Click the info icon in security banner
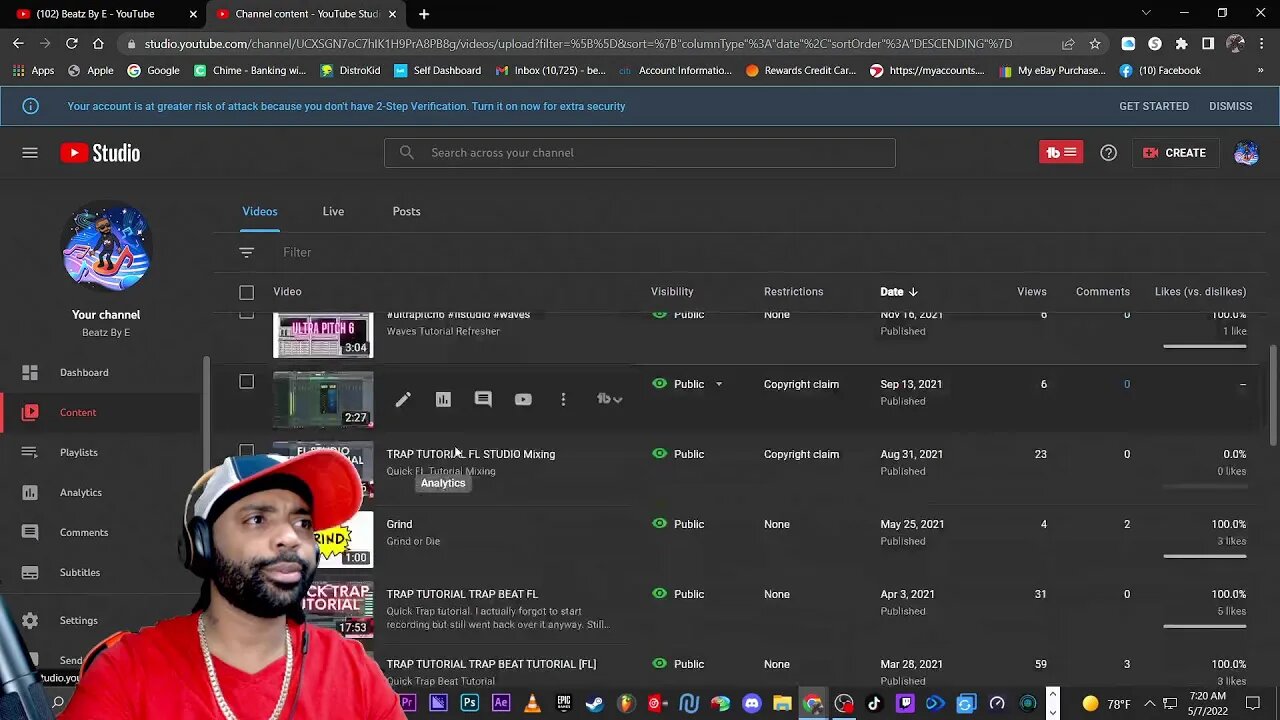This screenshot has width=1280, height=720. (31, 106)
